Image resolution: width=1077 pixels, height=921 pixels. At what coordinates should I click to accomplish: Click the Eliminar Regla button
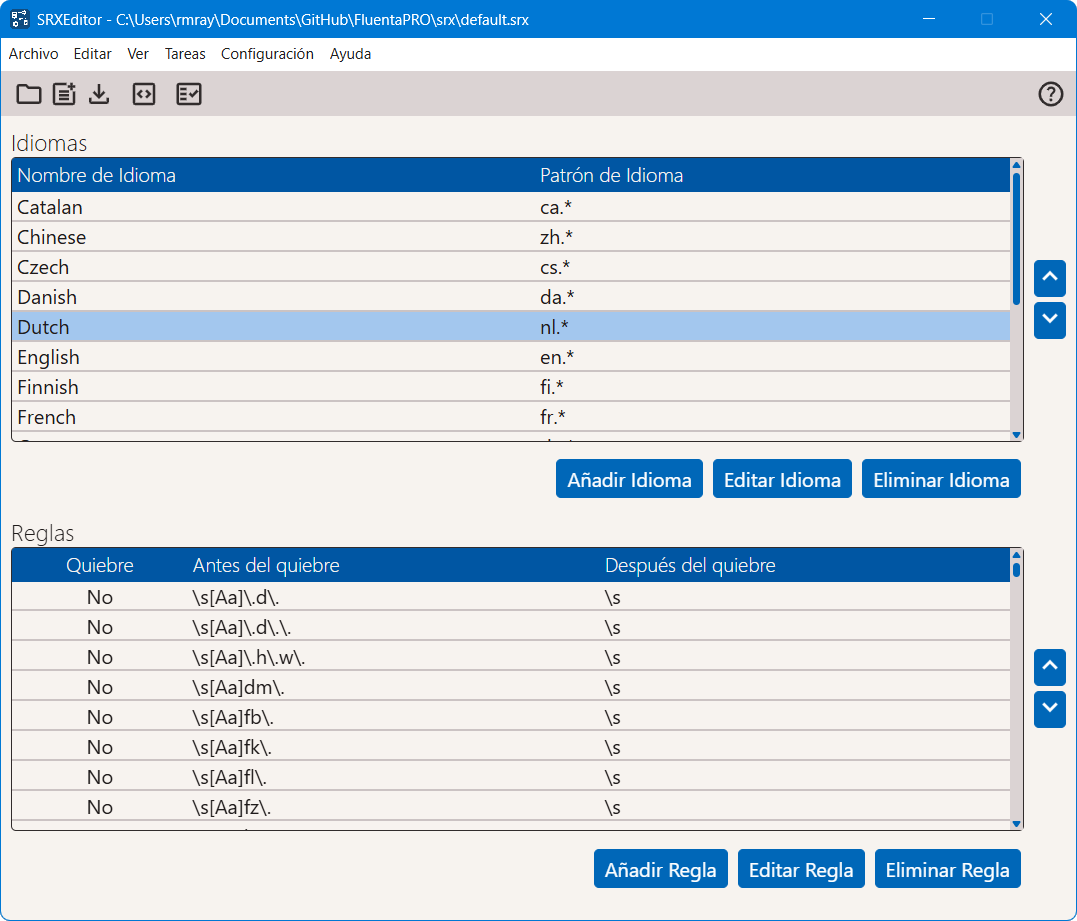[x=947, y=869]
